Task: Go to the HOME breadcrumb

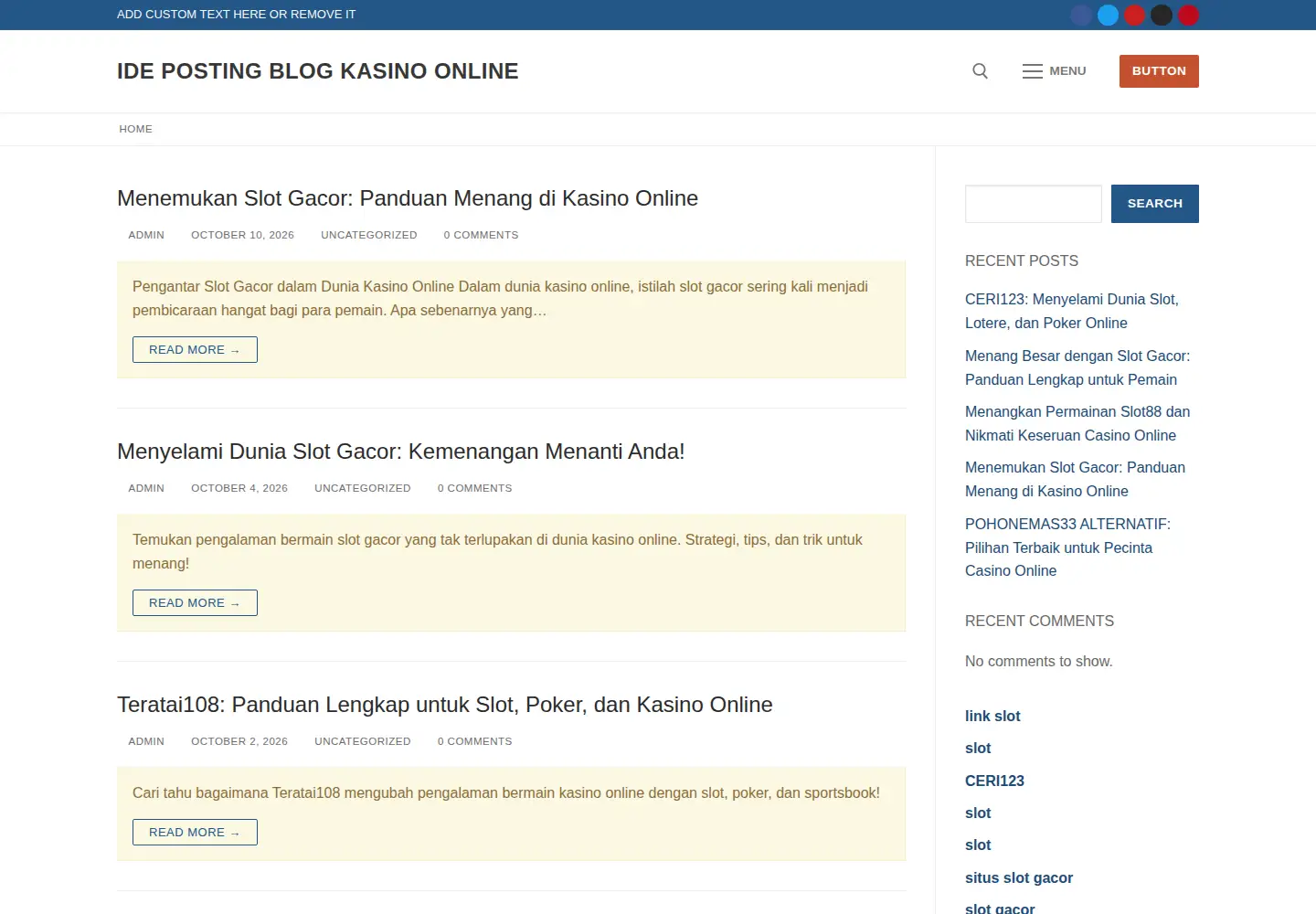Action: point(135,129)
